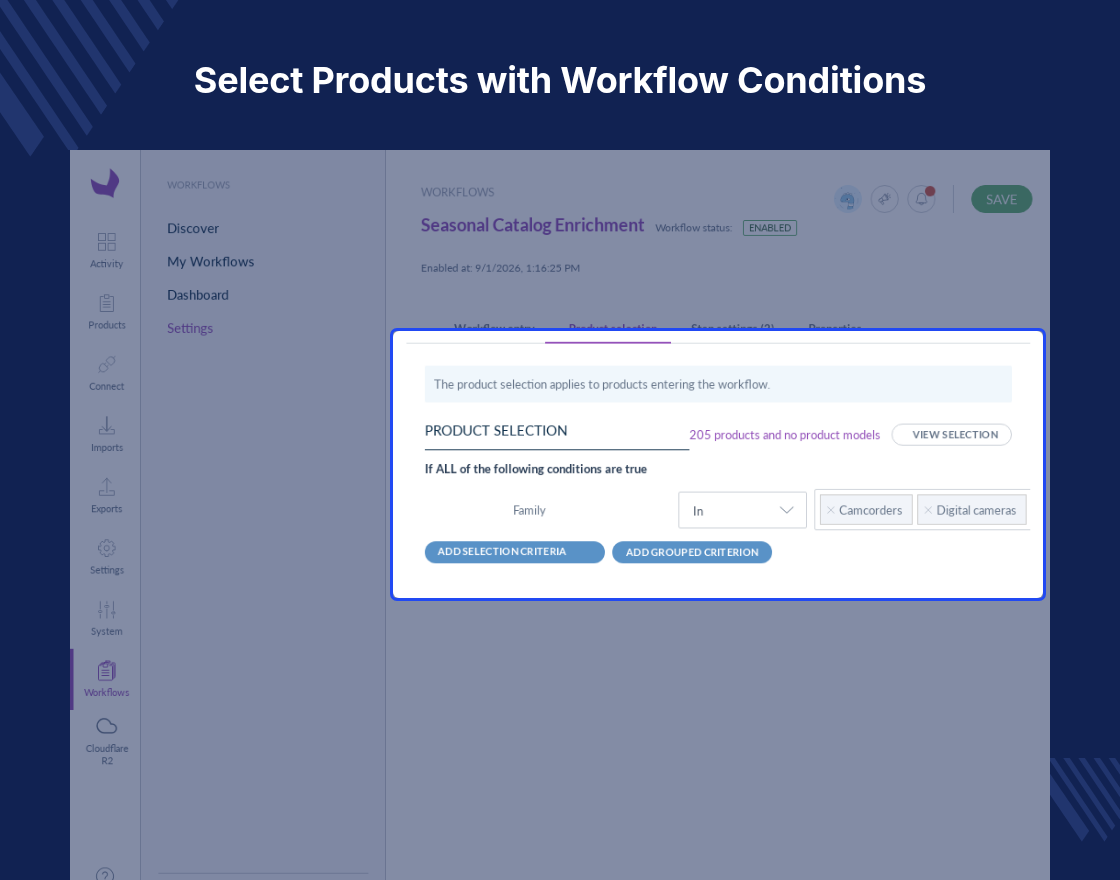Screen dimensions: 1120x880
Task: Click View Selection button
Action: (951, 434)
